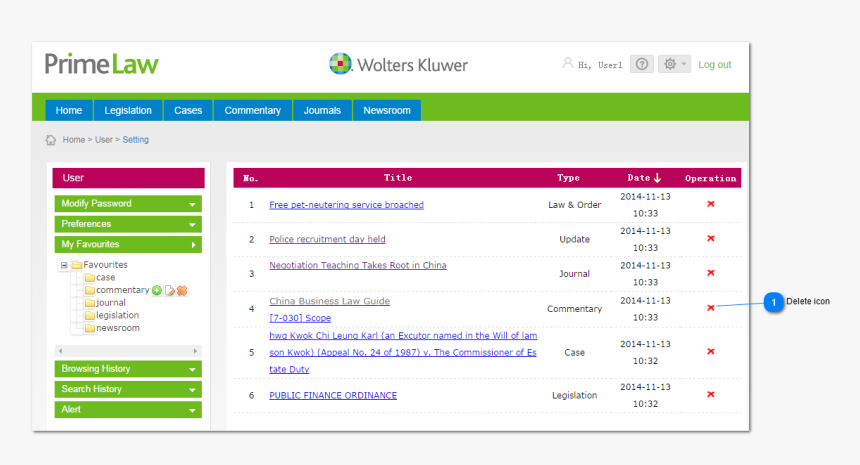Open the Commentary tab
Viewport: 860px width, 465px height.
pyautogui.click(x=252, y=110)
